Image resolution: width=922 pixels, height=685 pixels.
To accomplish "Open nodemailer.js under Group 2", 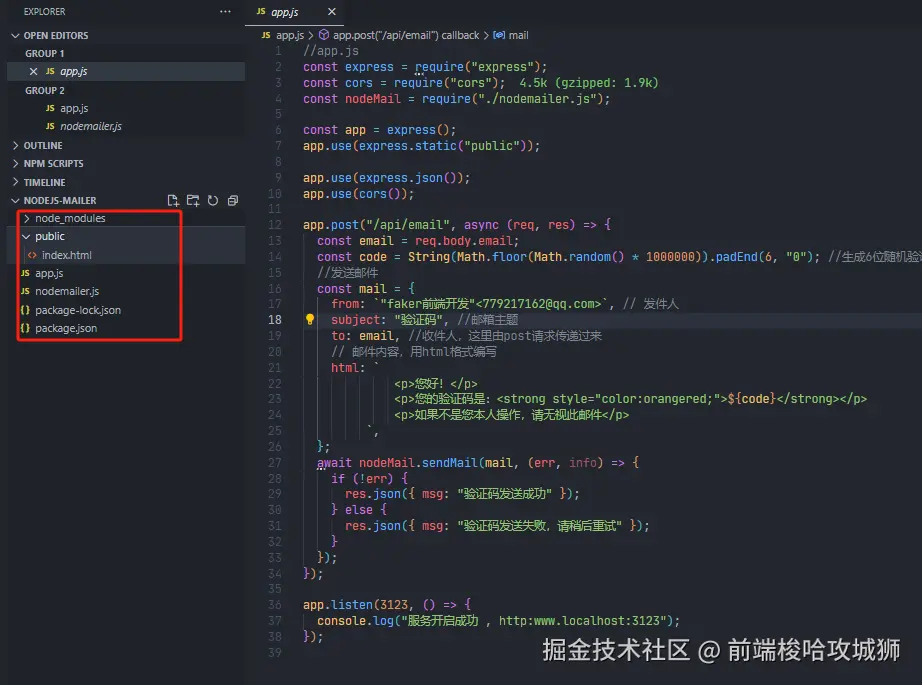I will pyautogui.click(x=91, y=126).
